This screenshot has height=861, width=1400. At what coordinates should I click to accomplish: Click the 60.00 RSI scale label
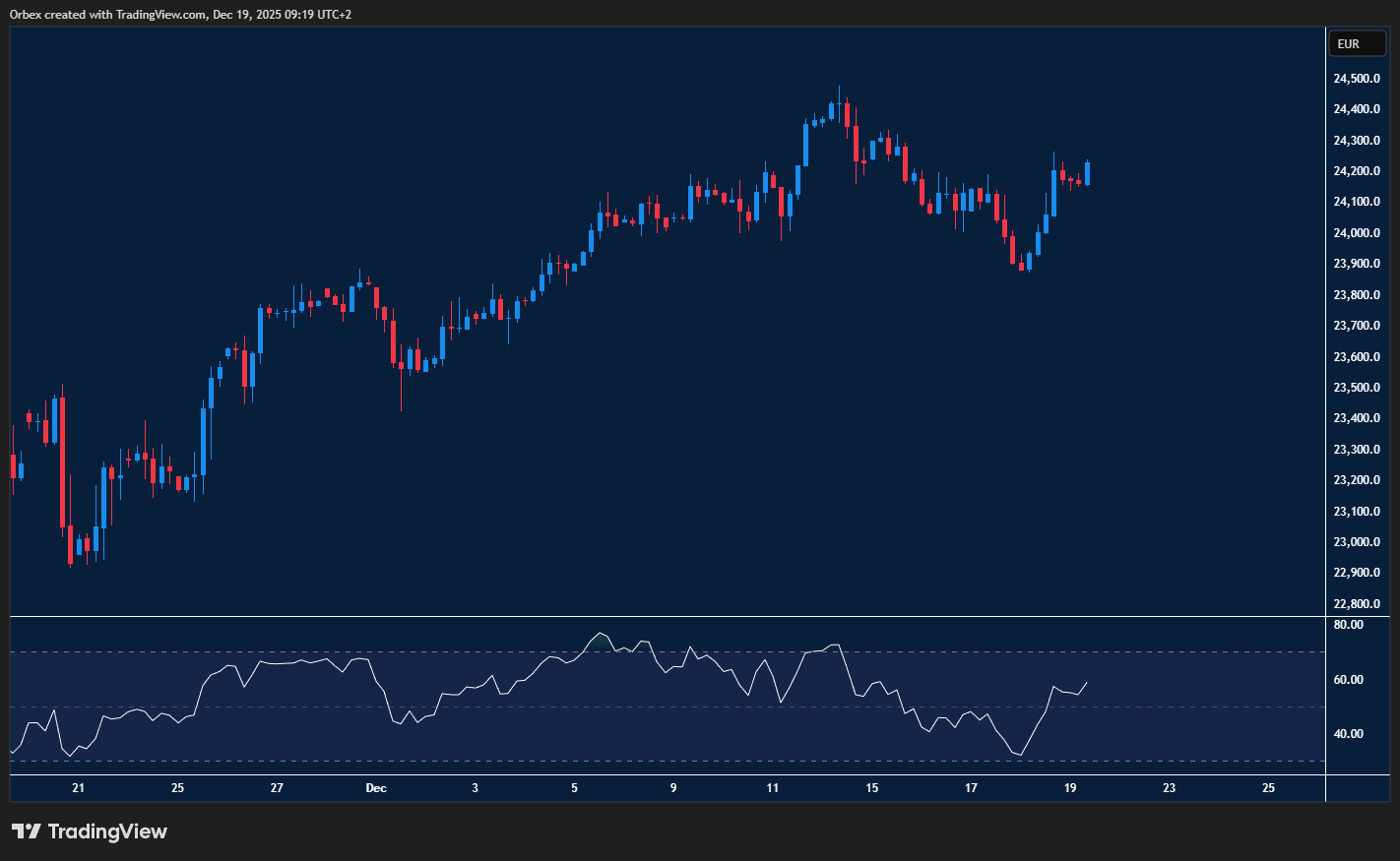(x=1348, y=680)
